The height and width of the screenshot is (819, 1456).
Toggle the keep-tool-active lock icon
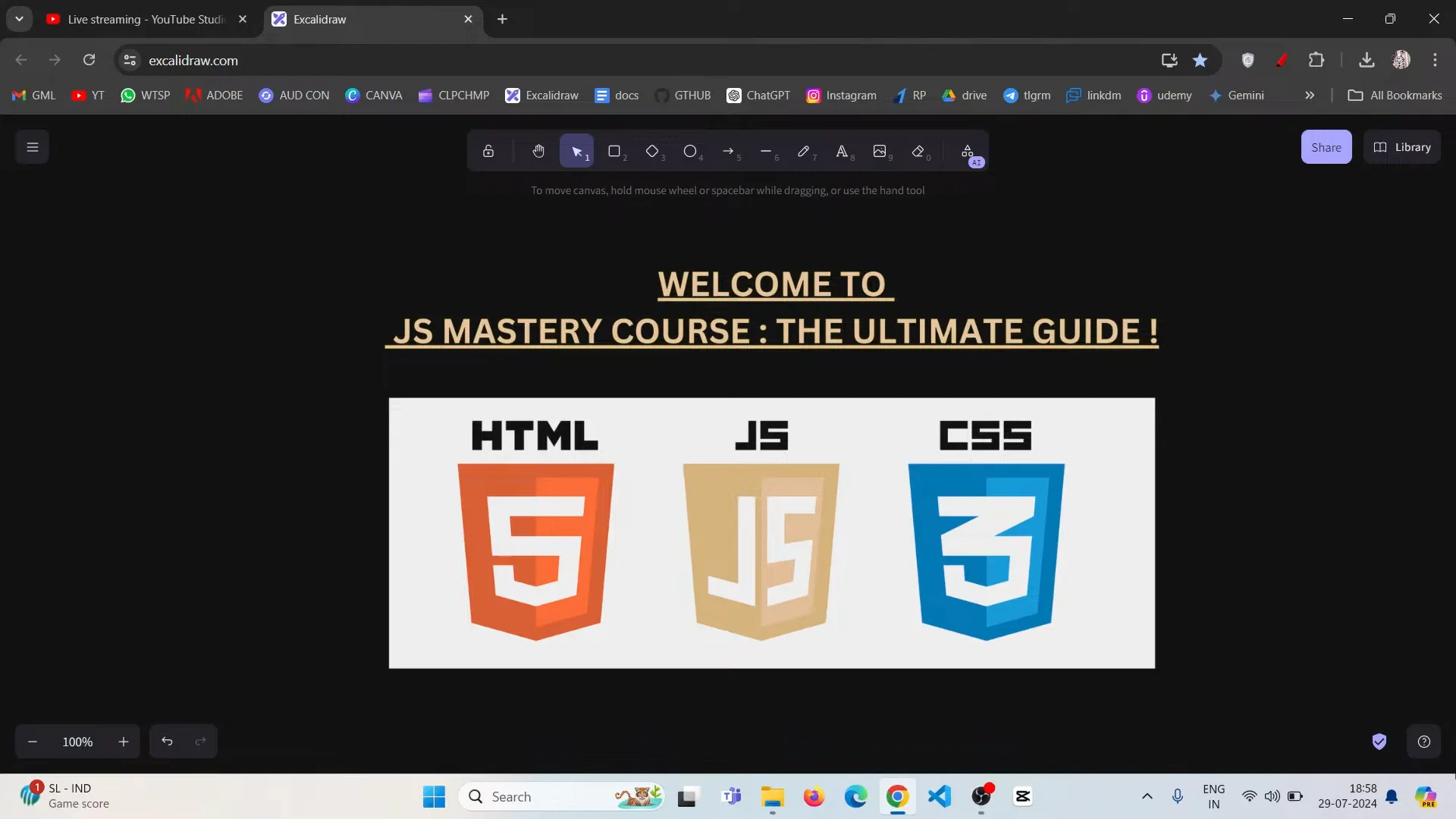488,151
